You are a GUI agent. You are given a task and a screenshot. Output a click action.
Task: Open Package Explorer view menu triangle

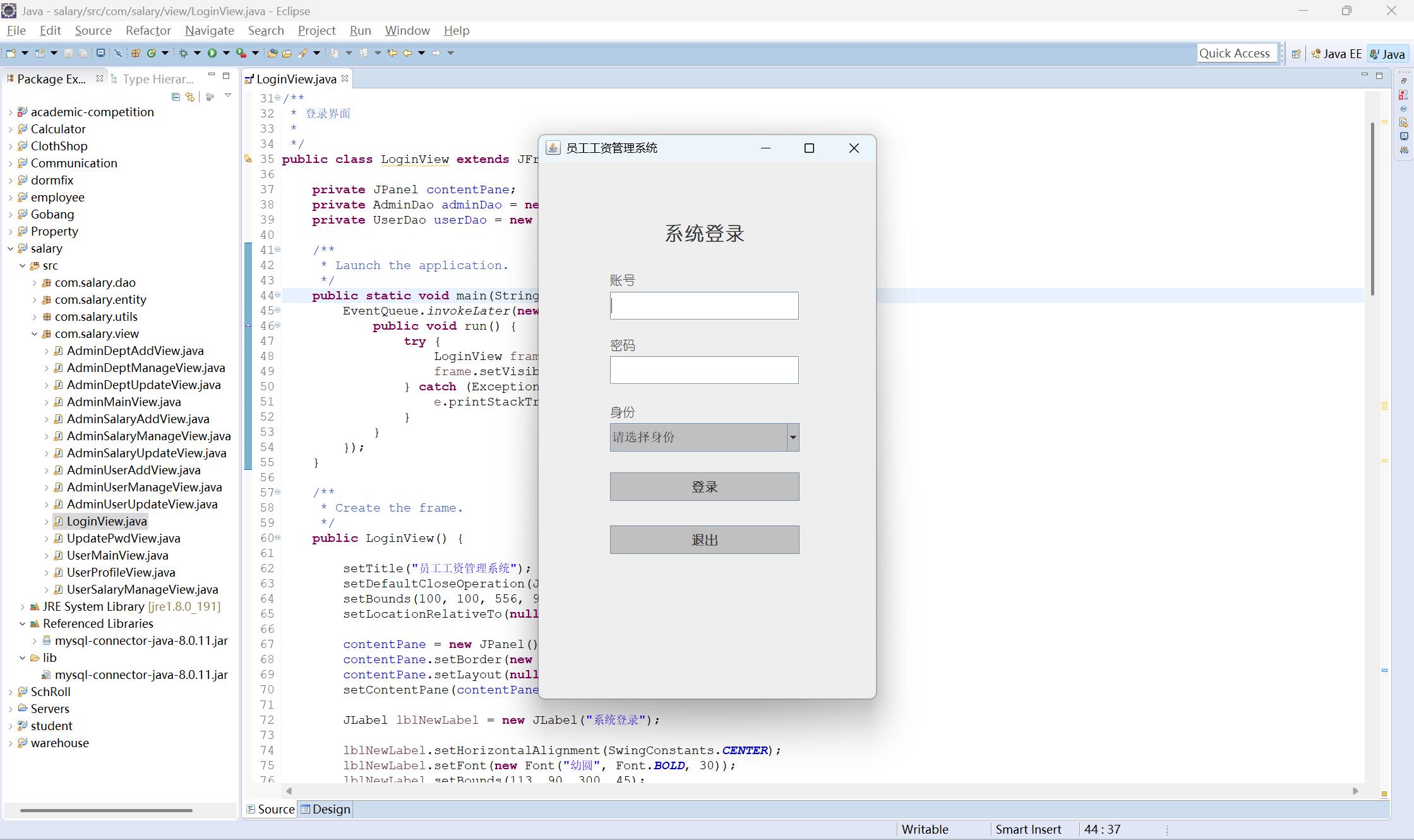coord(228,96)
